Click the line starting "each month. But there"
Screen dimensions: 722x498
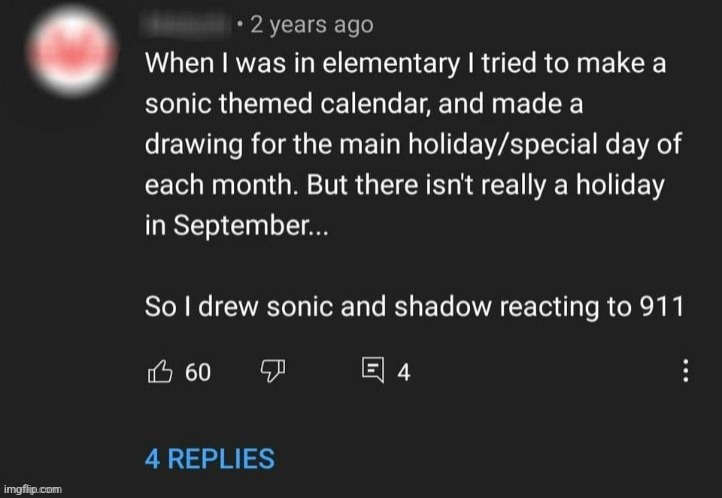pyautogui.click(x=405, y=186)
